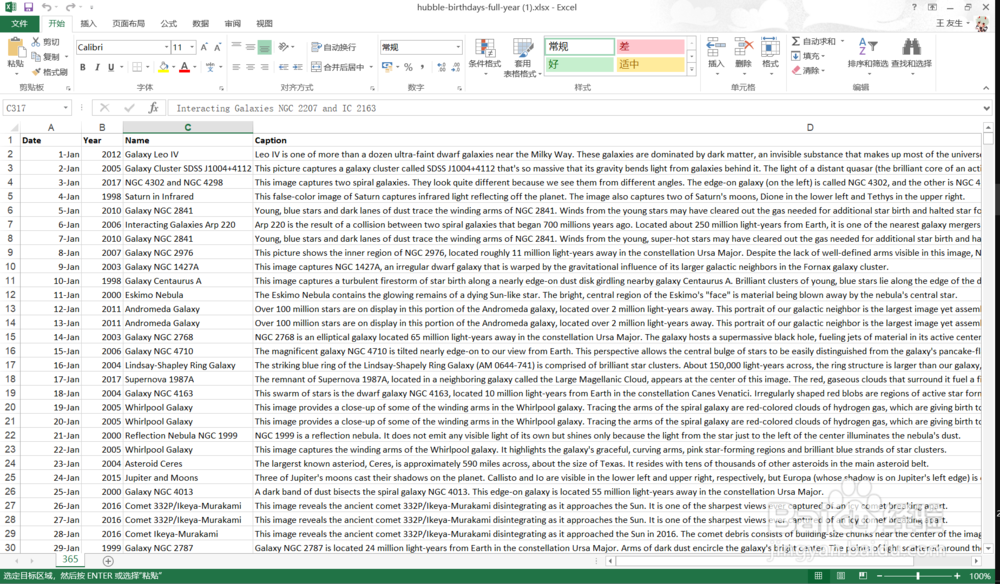The width and height of the screenshot is (1000, 584).
Task: Set middle vertical alignment
Action: (x=250, y=47)
